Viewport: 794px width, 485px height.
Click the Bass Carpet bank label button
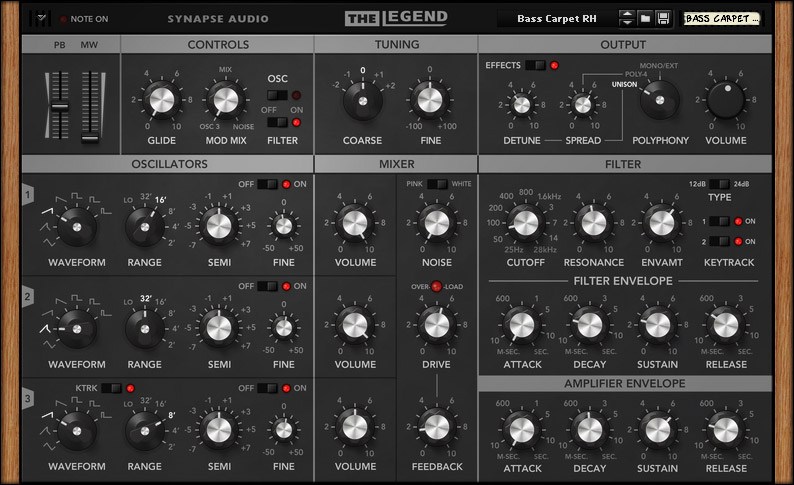[736, 18]
